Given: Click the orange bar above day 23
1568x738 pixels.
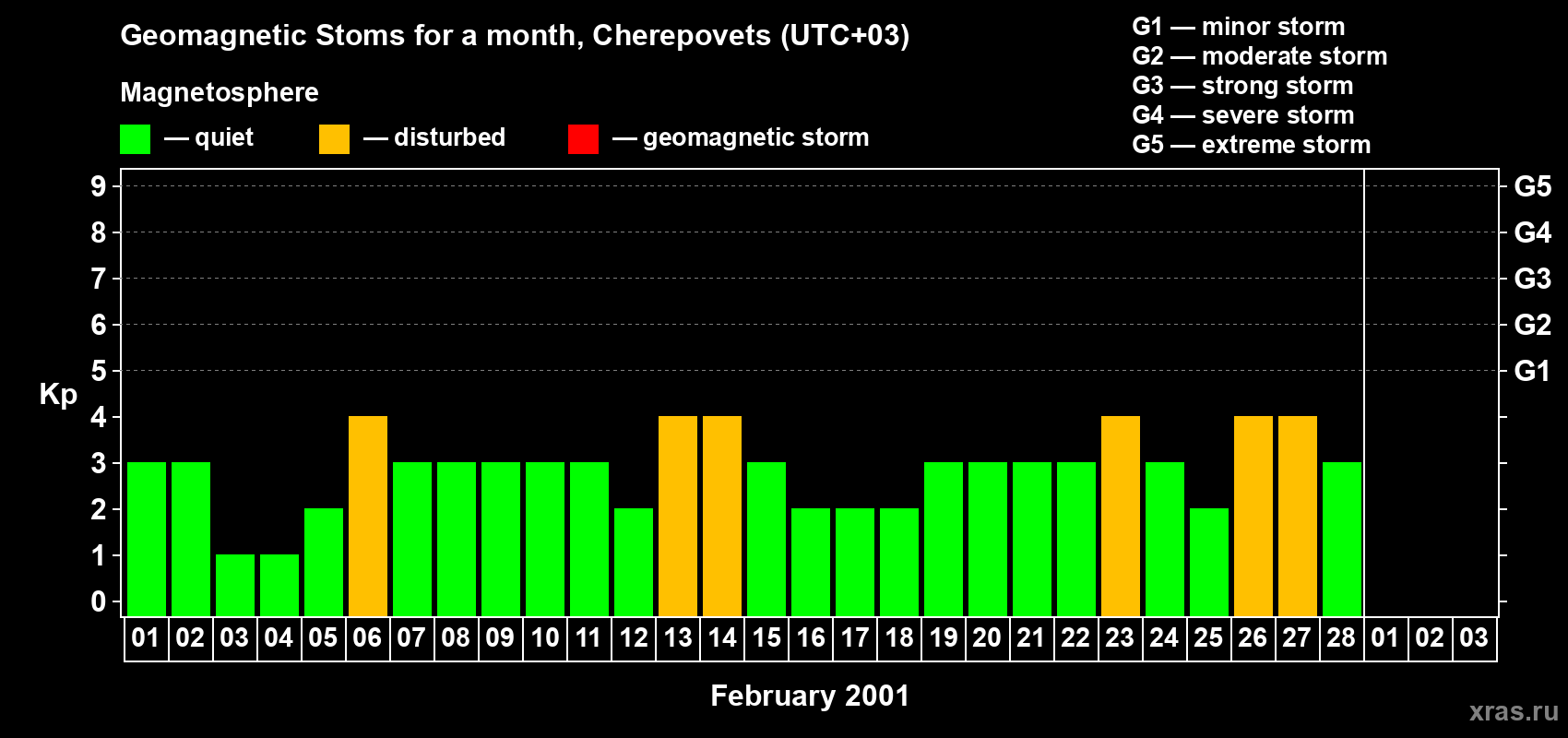Looking at the screenshot, I should tap(1121, 516).
